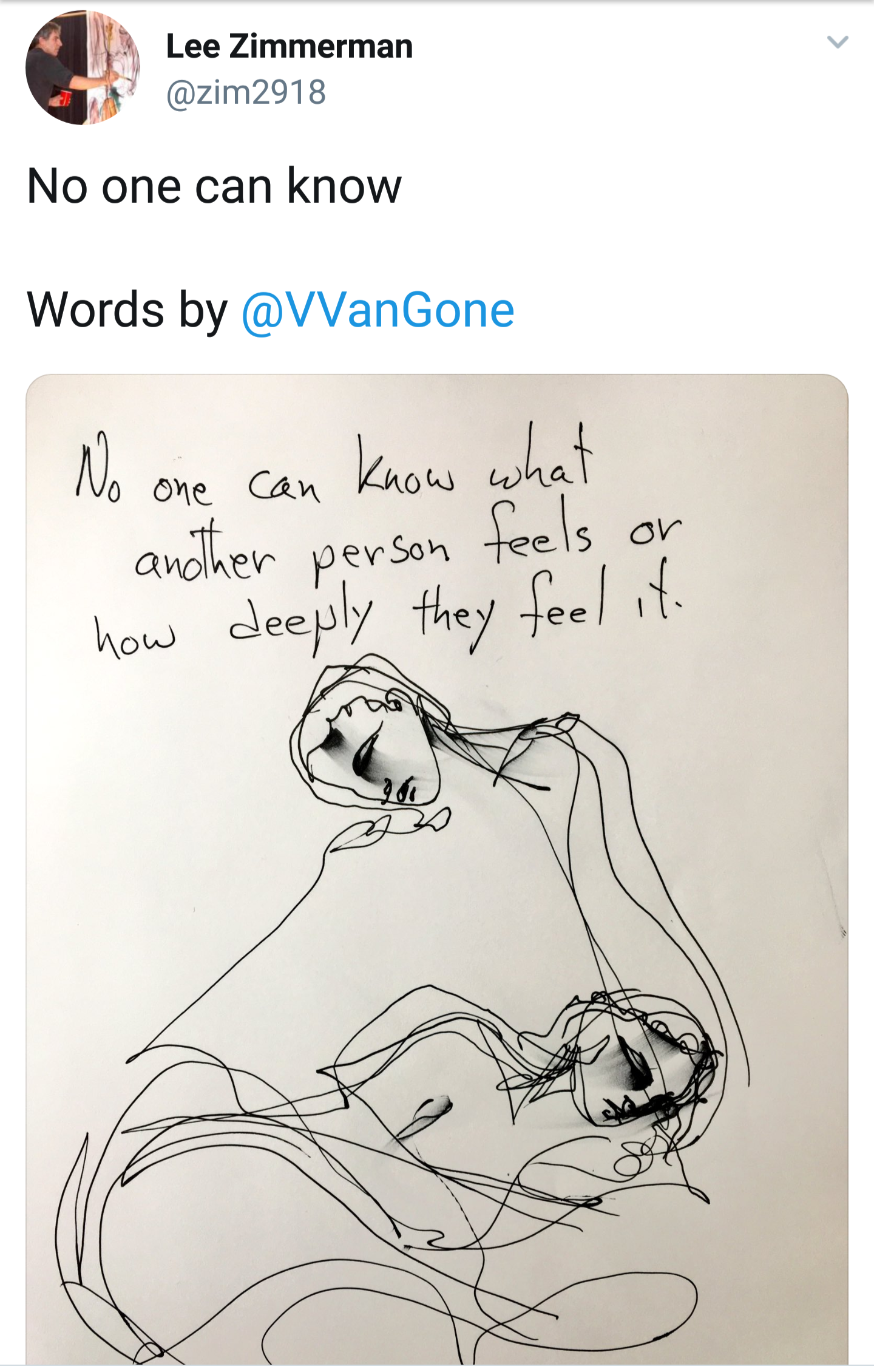Image resolution: width=874 pixels, height=1372 pixels.
Task: Click handwritten word "what" in the drawing
Action: [x=540, y=461]
